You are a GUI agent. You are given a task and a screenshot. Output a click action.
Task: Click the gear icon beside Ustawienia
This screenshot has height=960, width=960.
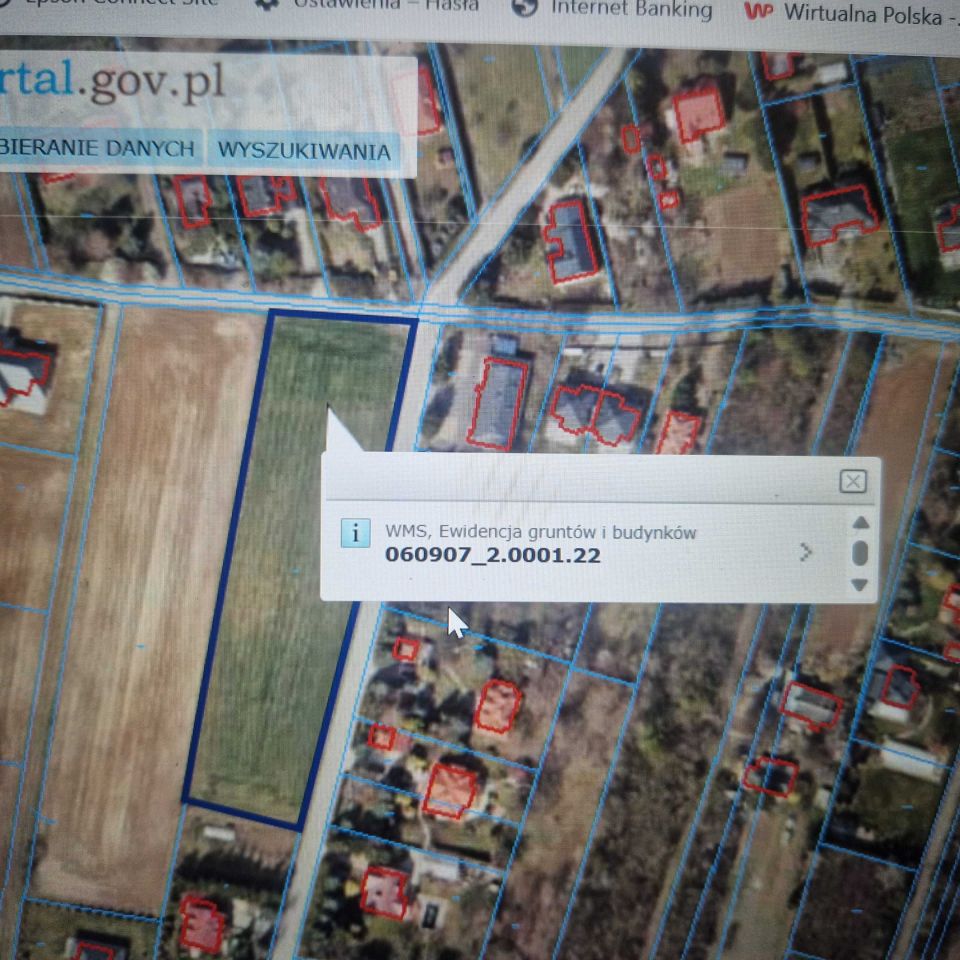click(x=267, y=4)
